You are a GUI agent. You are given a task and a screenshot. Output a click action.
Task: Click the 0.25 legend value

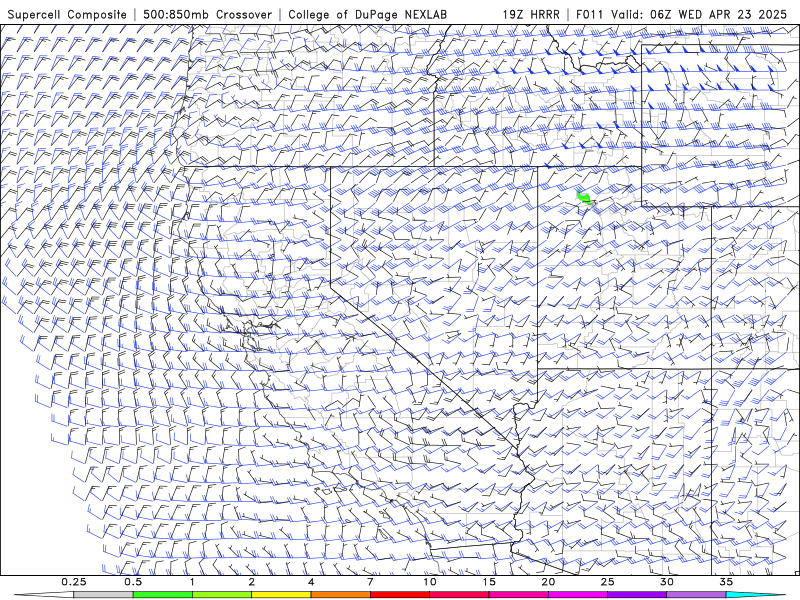74,582
